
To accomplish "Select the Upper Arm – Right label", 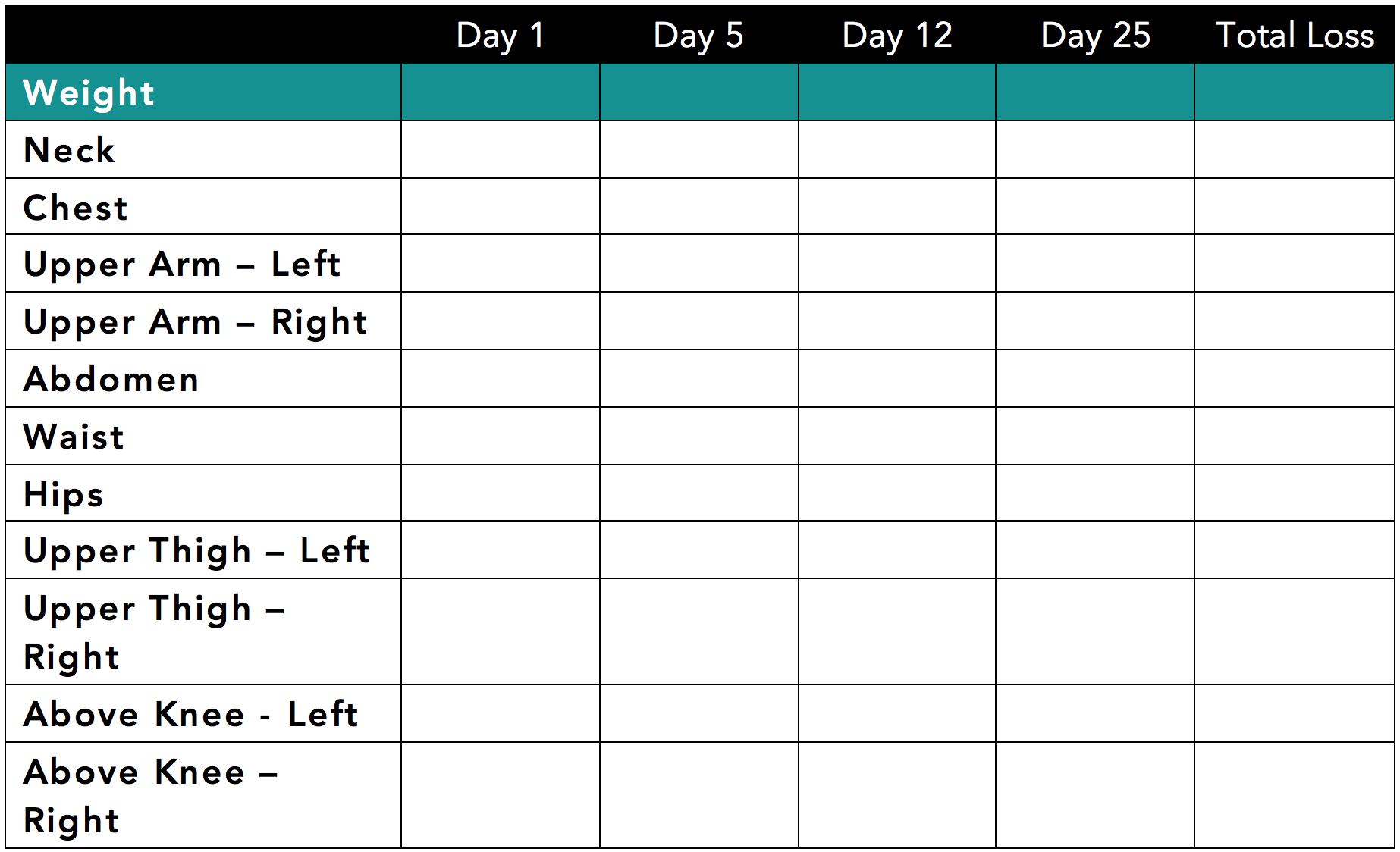I will click(x=196, y=322).
